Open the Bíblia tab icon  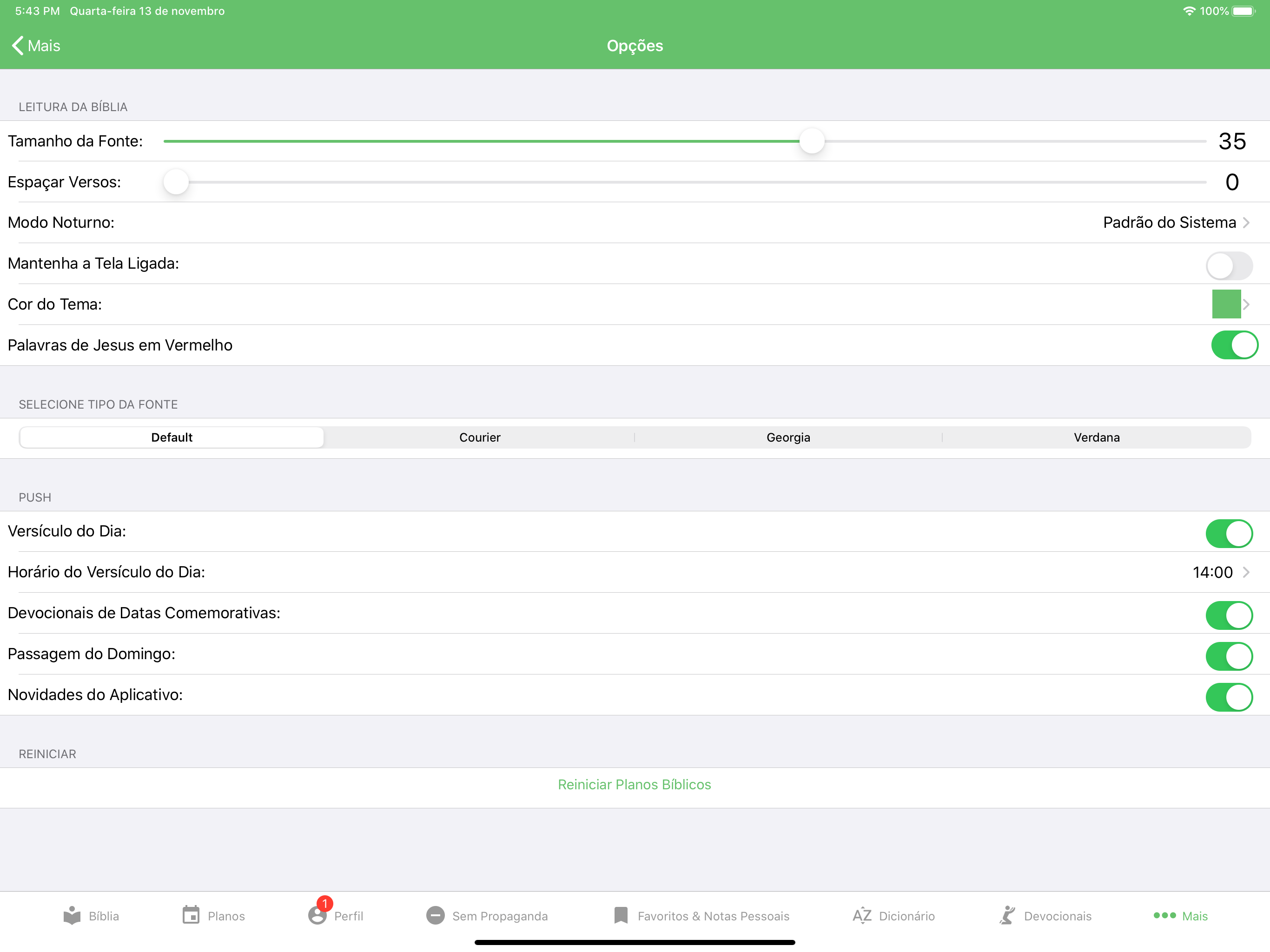(x=72, y=915)
